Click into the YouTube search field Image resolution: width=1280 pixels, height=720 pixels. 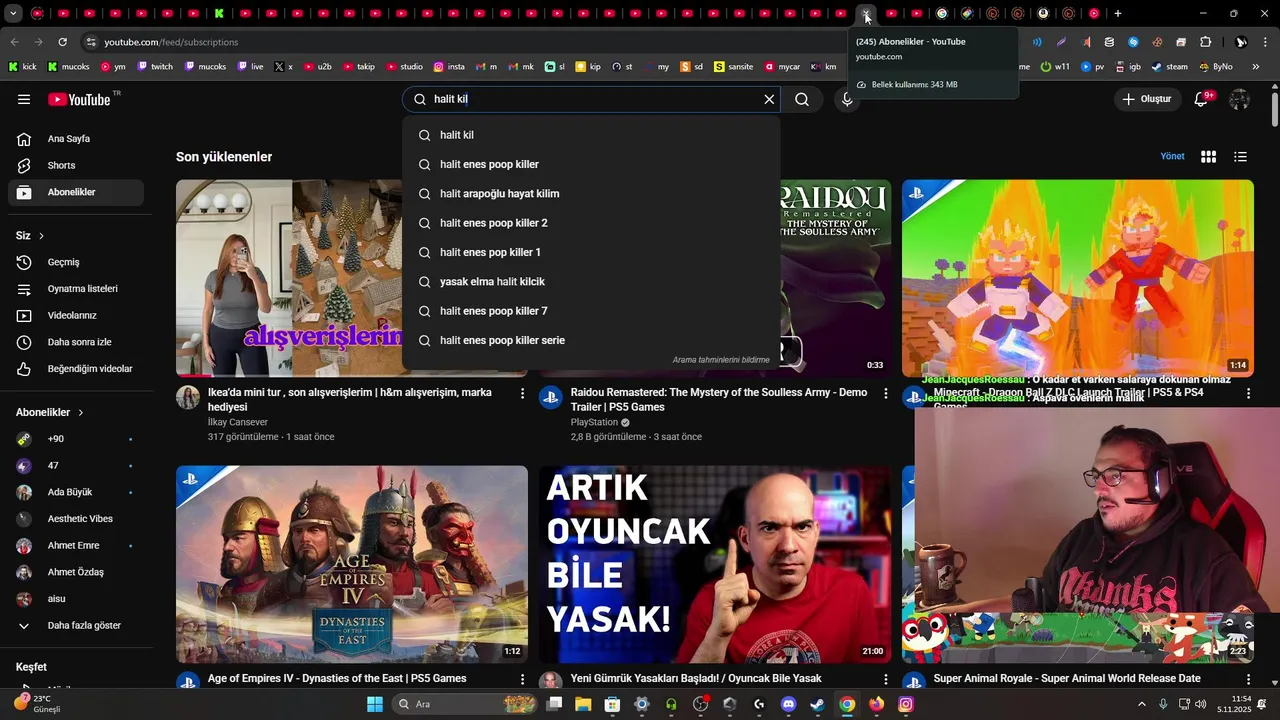tap(592, 99)
